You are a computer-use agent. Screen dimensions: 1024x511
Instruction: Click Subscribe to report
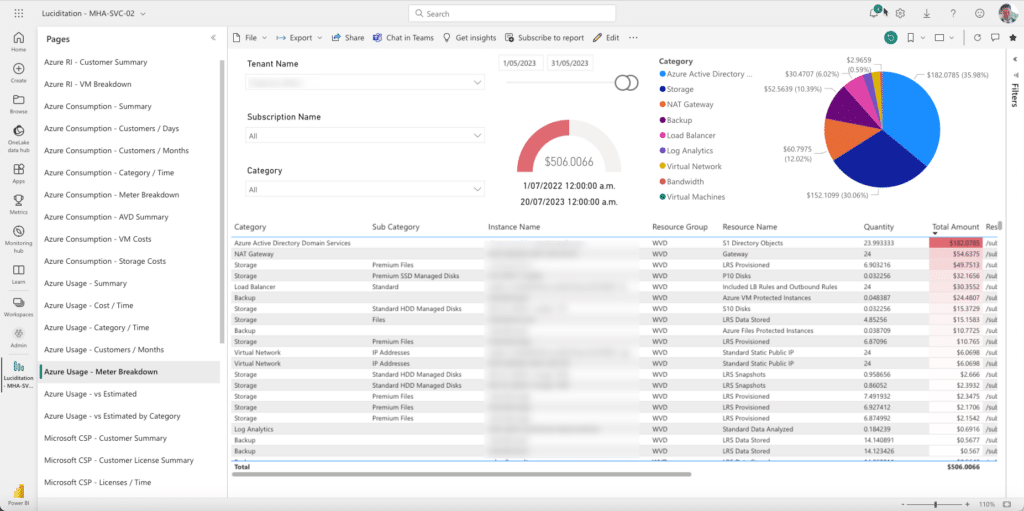tap(545, 38)
